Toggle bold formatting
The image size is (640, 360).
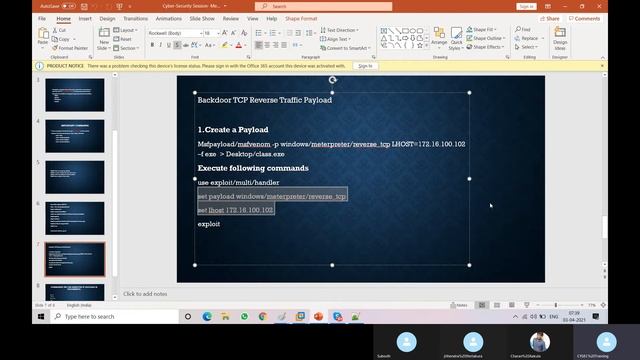(152, 45)
